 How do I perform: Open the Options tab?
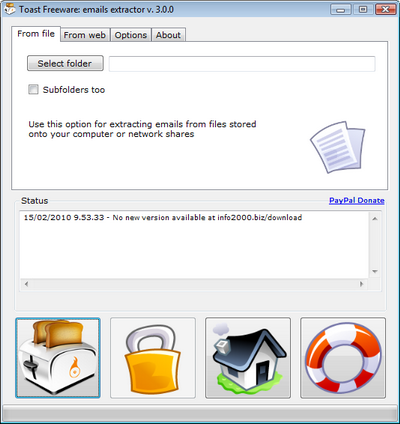tap(131, 35)
